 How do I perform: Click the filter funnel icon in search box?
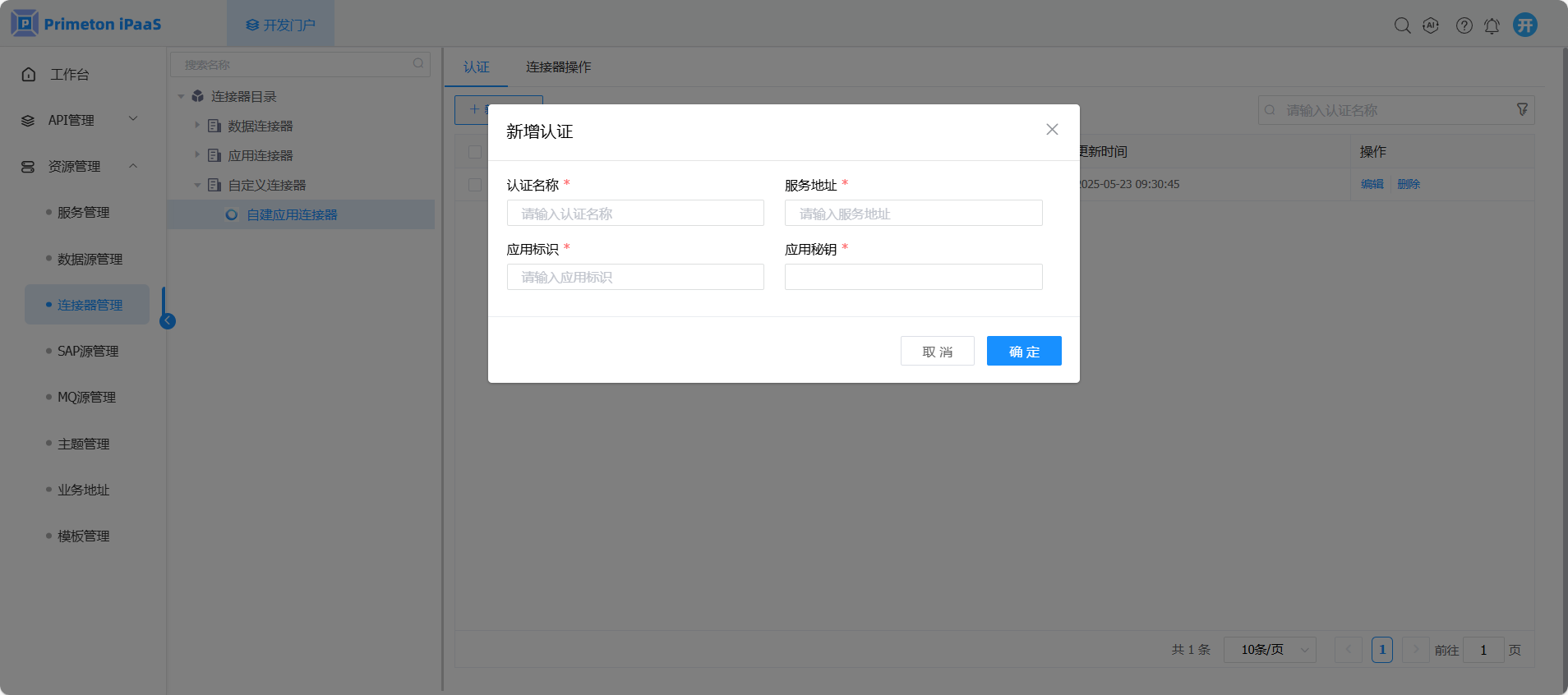click(x=1522, y=109)
